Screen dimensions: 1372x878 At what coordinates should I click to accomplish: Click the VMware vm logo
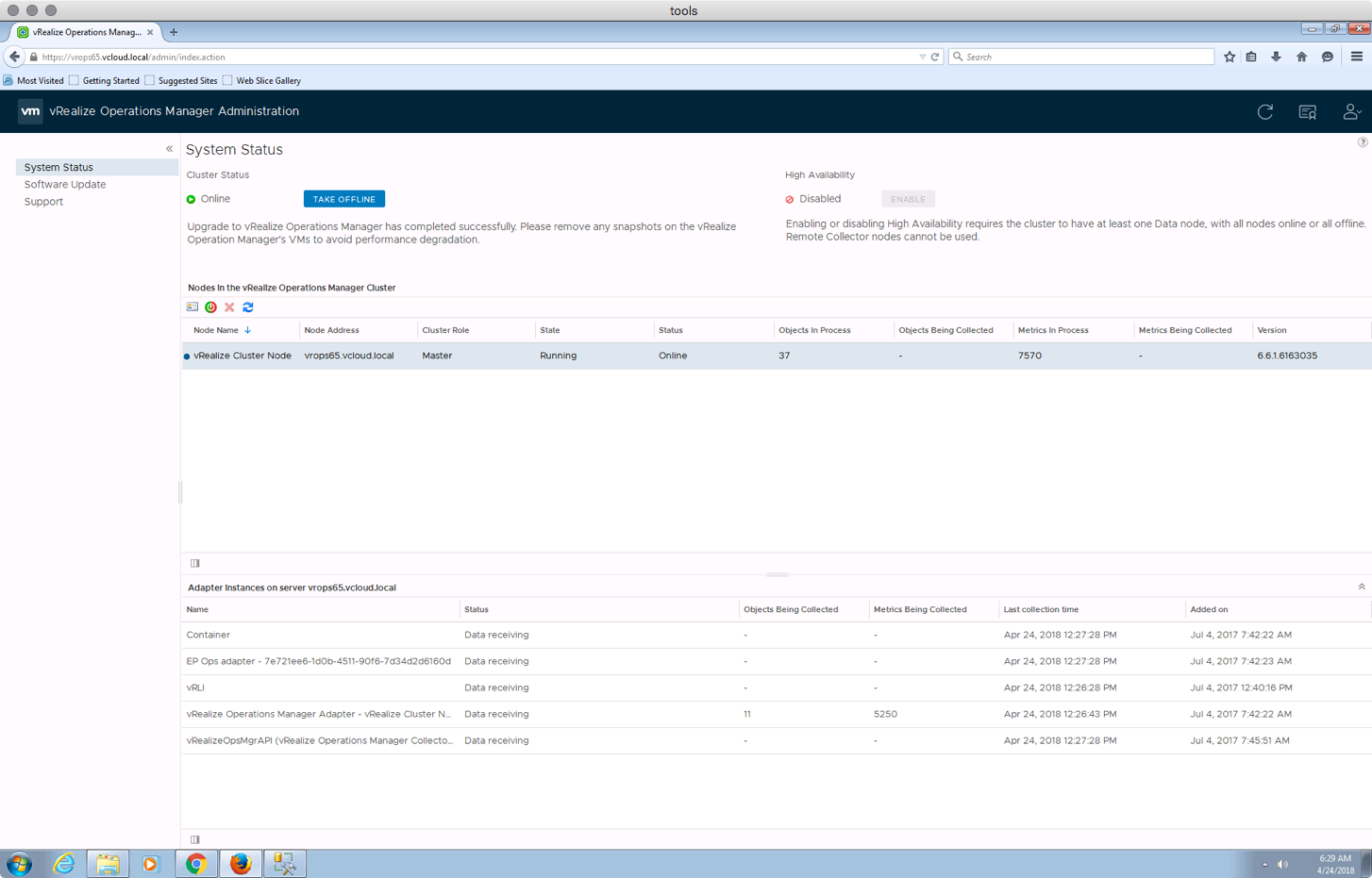point(30,111)
